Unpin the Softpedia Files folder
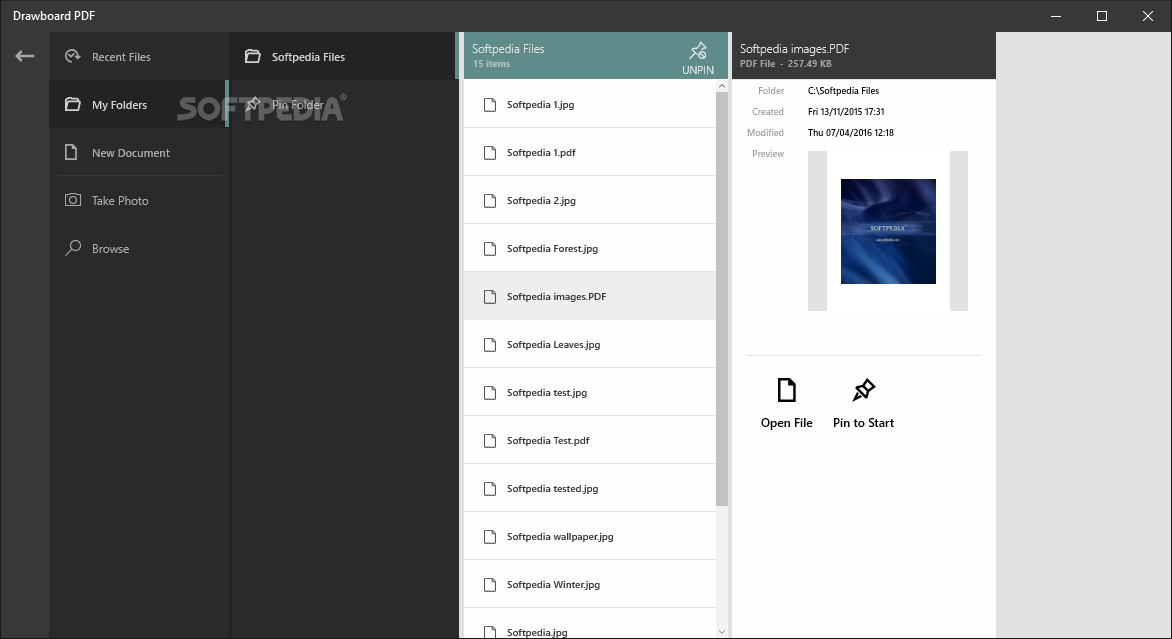Viewport: 1172px width, 639px height. coord(697,58)
